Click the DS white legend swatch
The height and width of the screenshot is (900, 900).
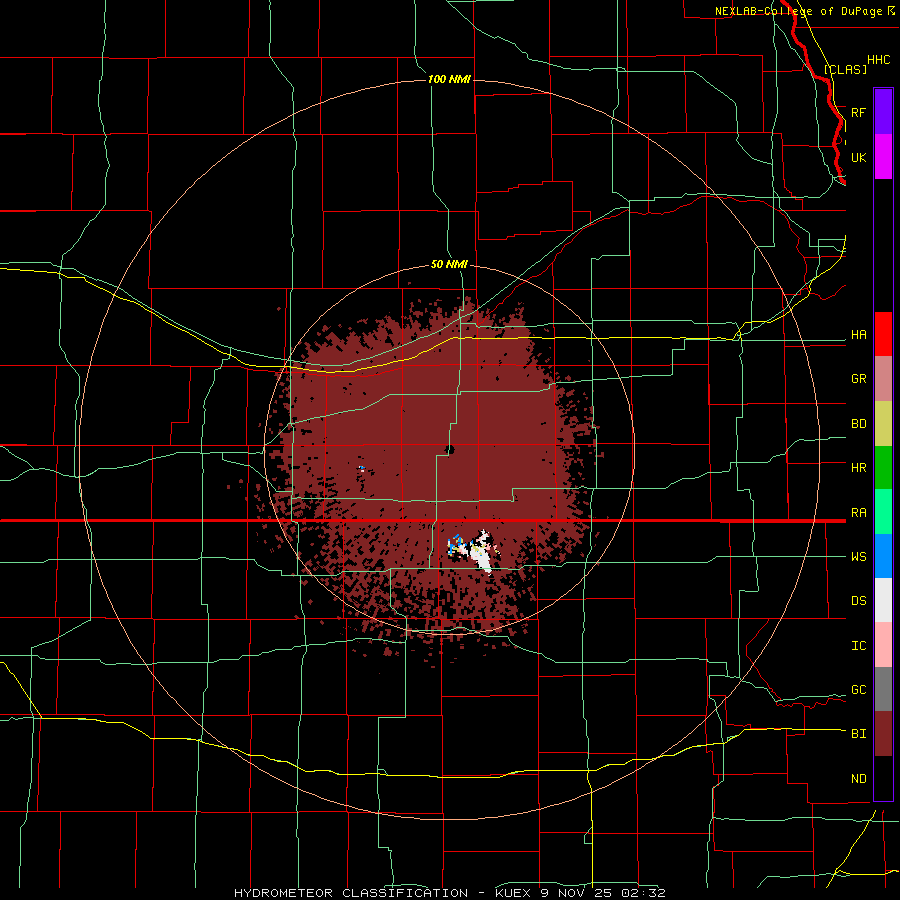(883, 600)
